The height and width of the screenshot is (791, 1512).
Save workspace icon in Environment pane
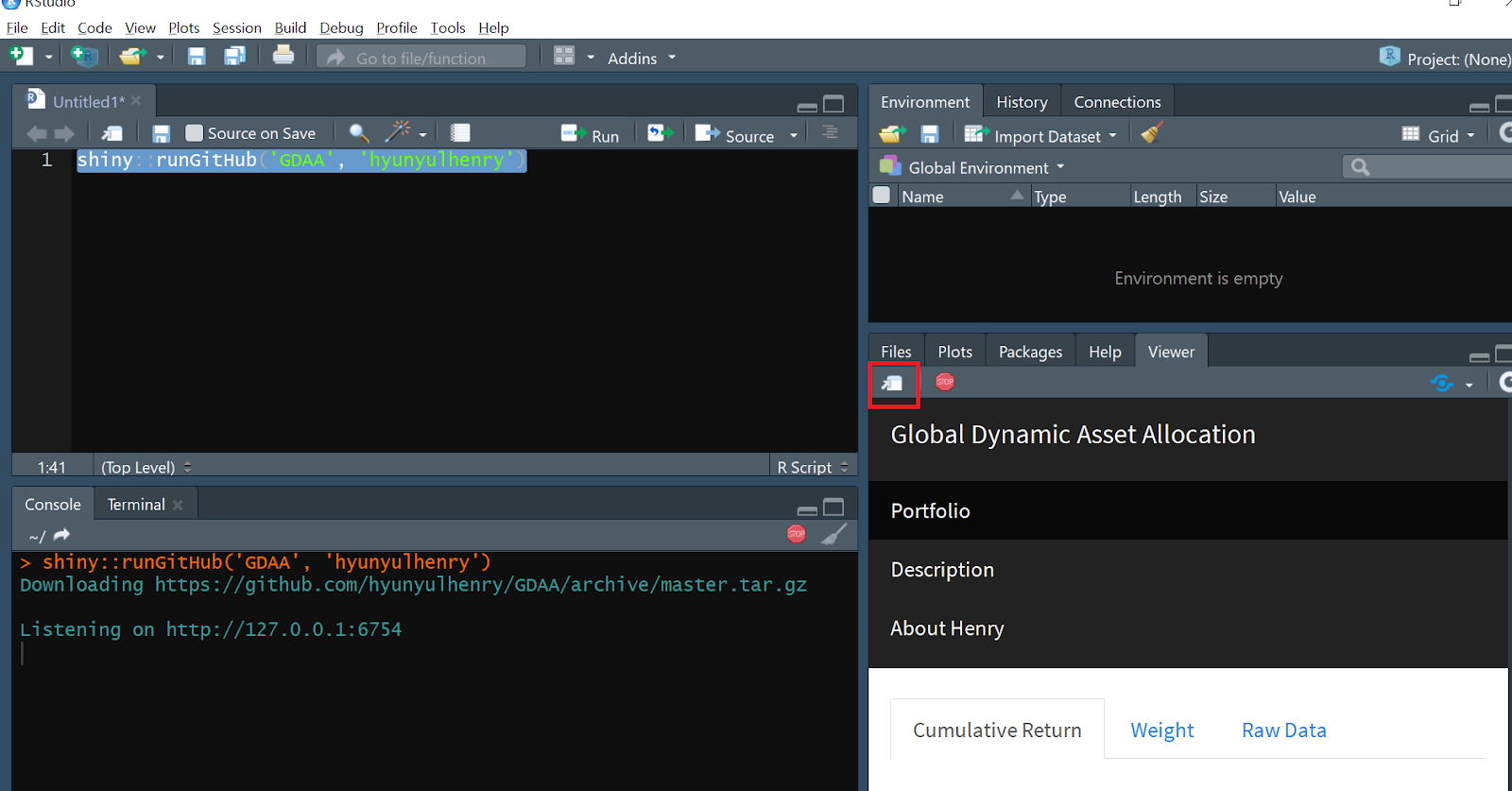[x=930, y=134]
